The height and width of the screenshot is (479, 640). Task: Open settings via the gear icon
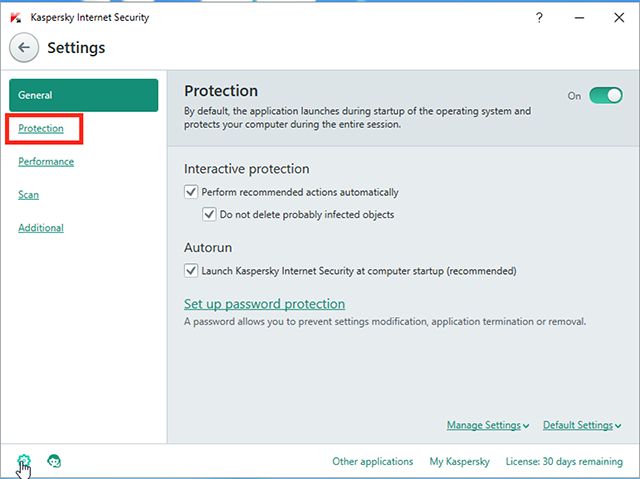coord(24,461)
